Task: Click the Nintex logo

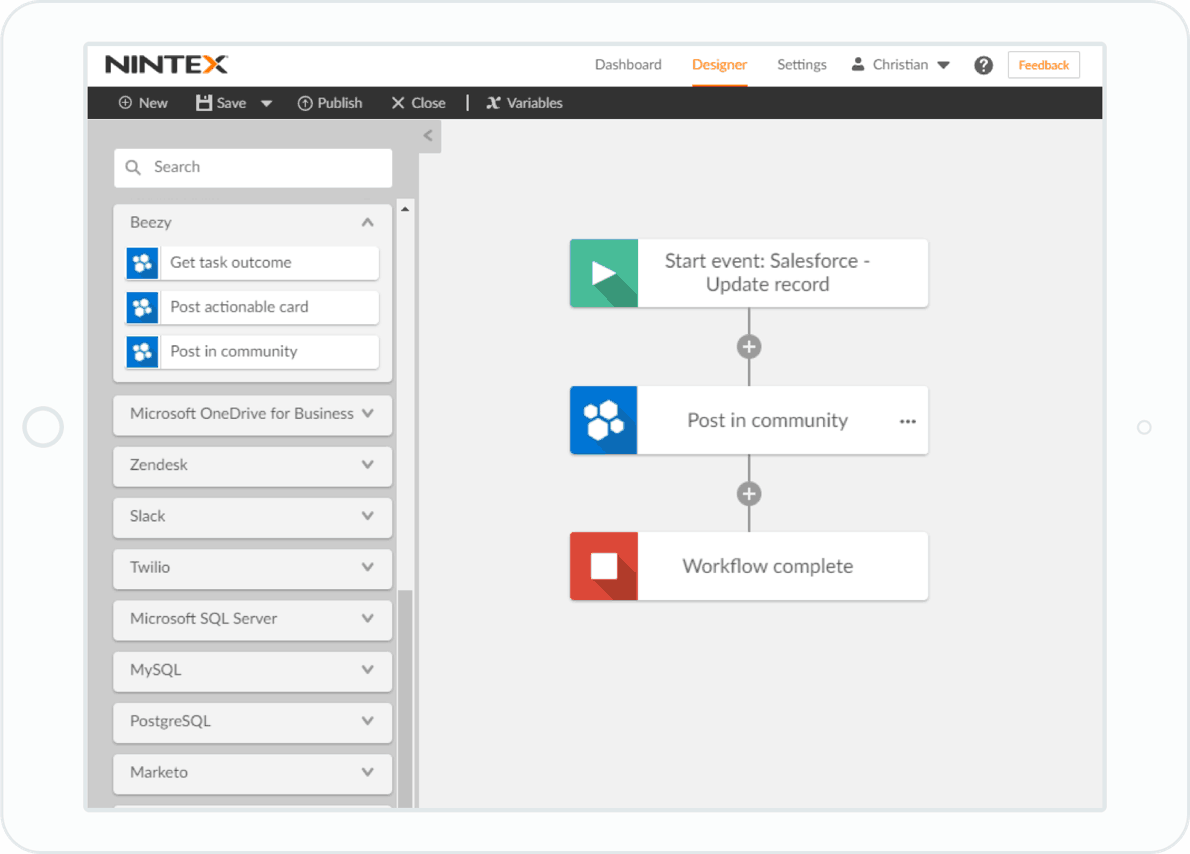Action: 166,65
